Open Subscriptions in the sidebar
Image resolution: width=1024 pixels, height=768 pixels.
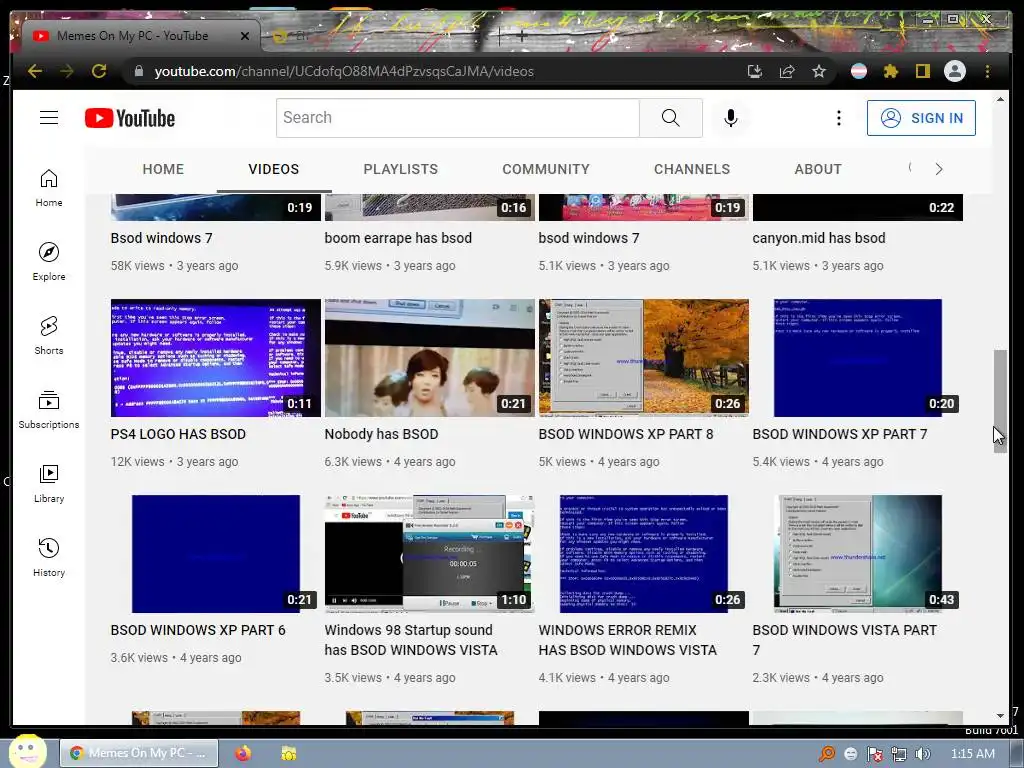click(49, 409)
